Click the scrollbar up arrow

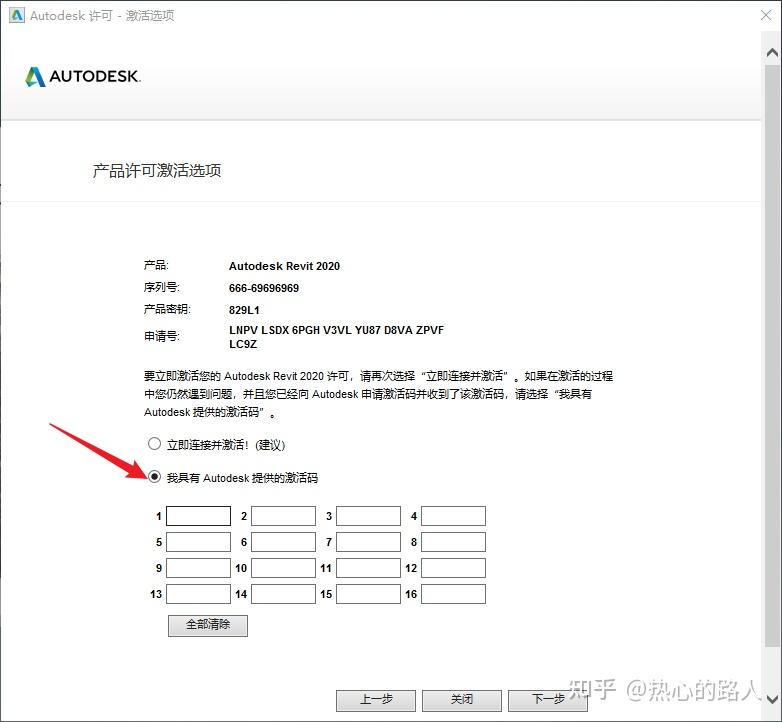[x=772, y=52]
